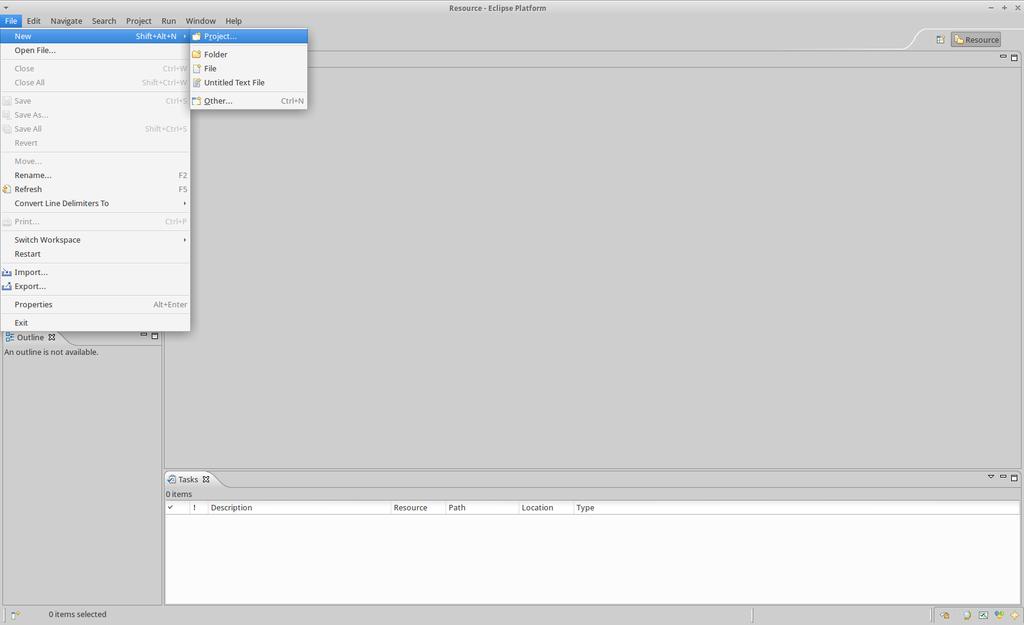Expand the Switch Workspace submenu
Image resolution: width=1024 pixels, height=625 pixels.
[184, 240]
